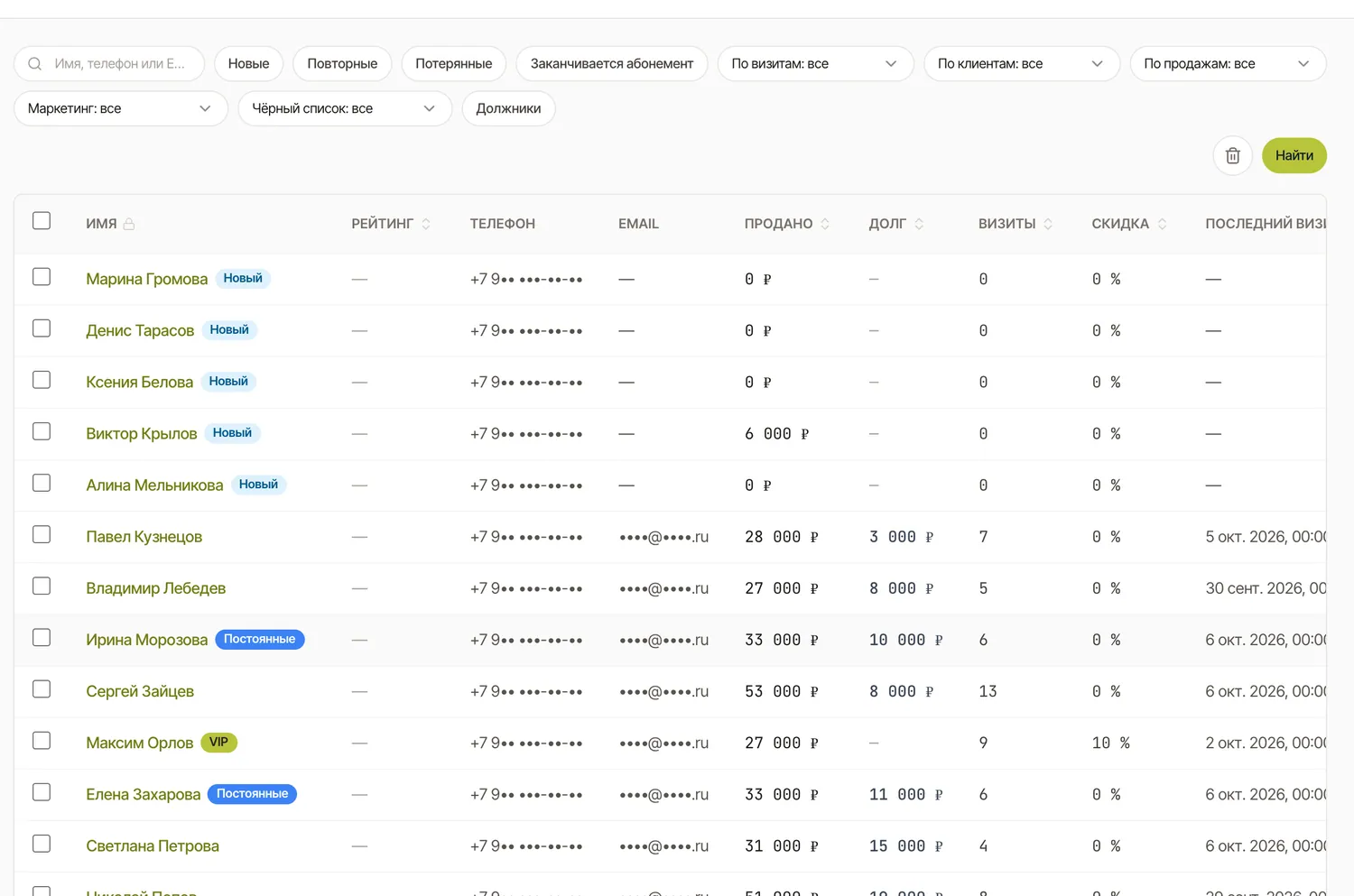The height and width of the screenshot is (896, 1354).
Task: Check the box for Марина Громова
Action: 42,277
